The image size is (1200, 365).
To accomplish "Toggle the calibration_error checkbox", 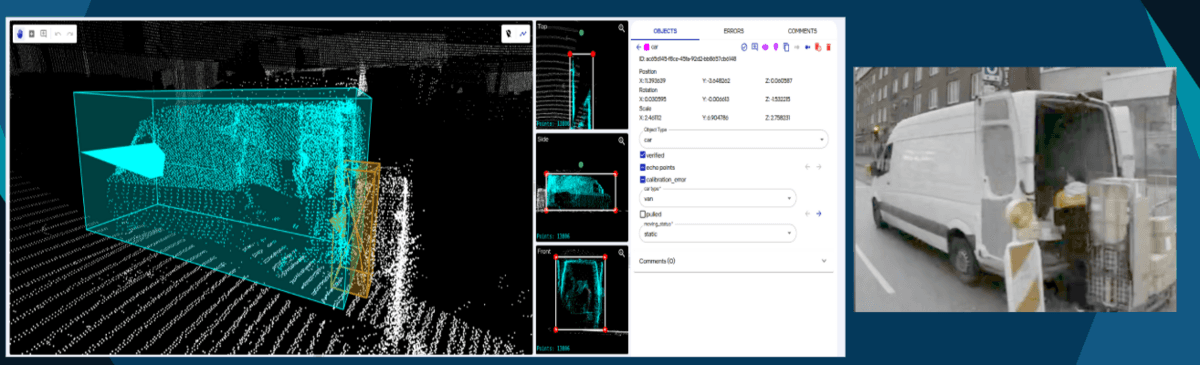I will 643,179.
